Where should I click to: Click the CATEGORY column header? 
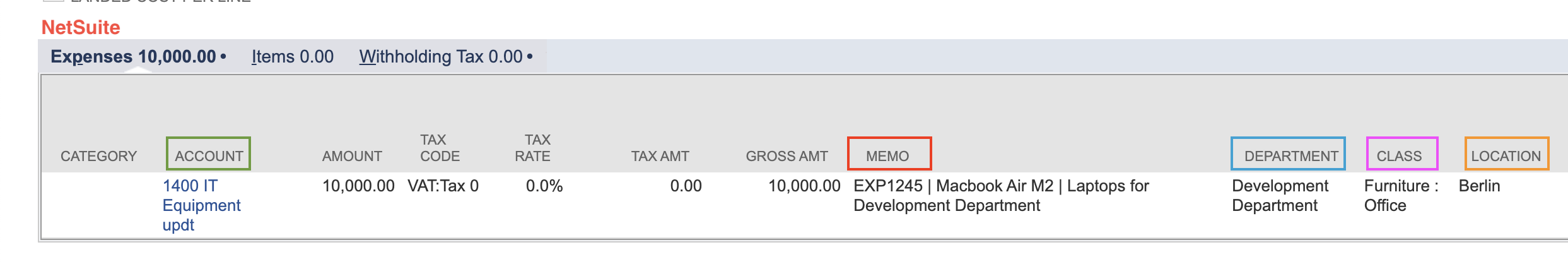point(98,156)
